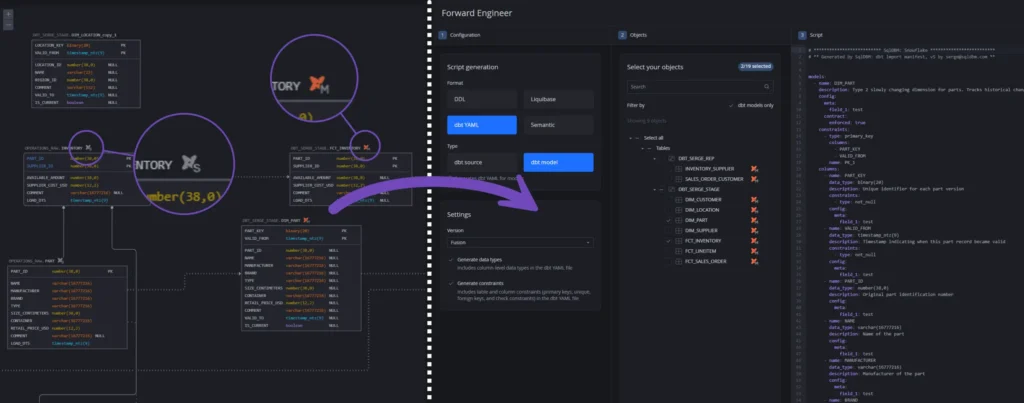The width and height of the screenshot is (1024, 403).
Task: Check the DIM_SUPPLIER checkbox
Action: 668,231
